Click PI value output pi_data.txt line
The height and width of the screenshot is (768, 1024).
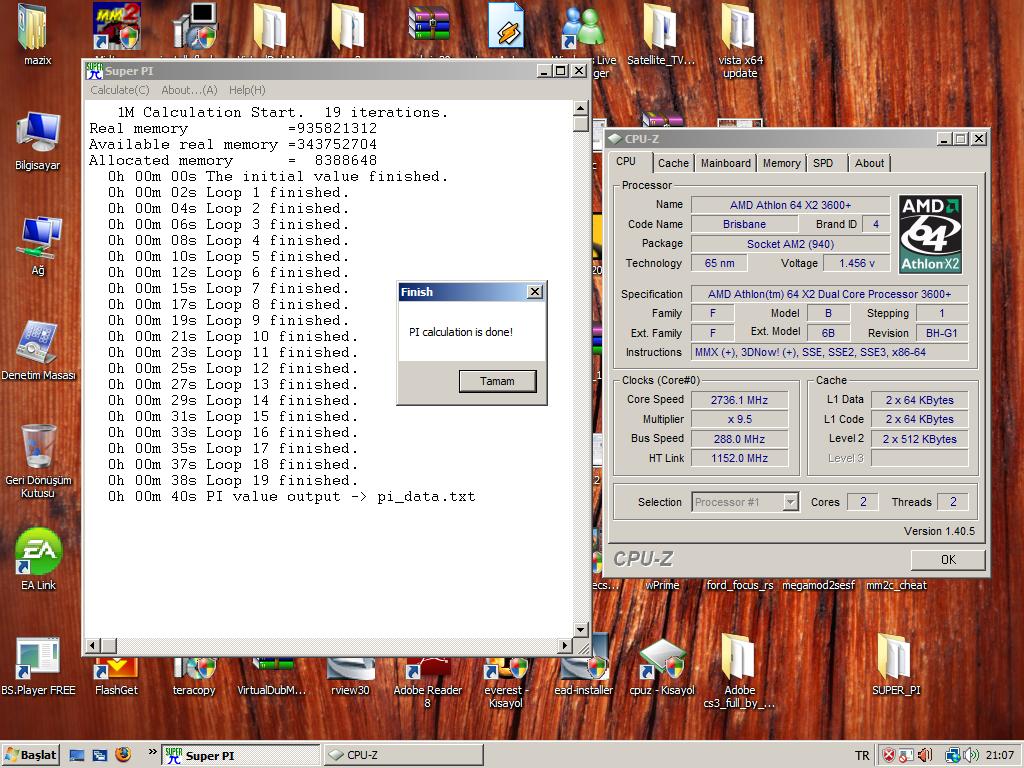(292, 497)
